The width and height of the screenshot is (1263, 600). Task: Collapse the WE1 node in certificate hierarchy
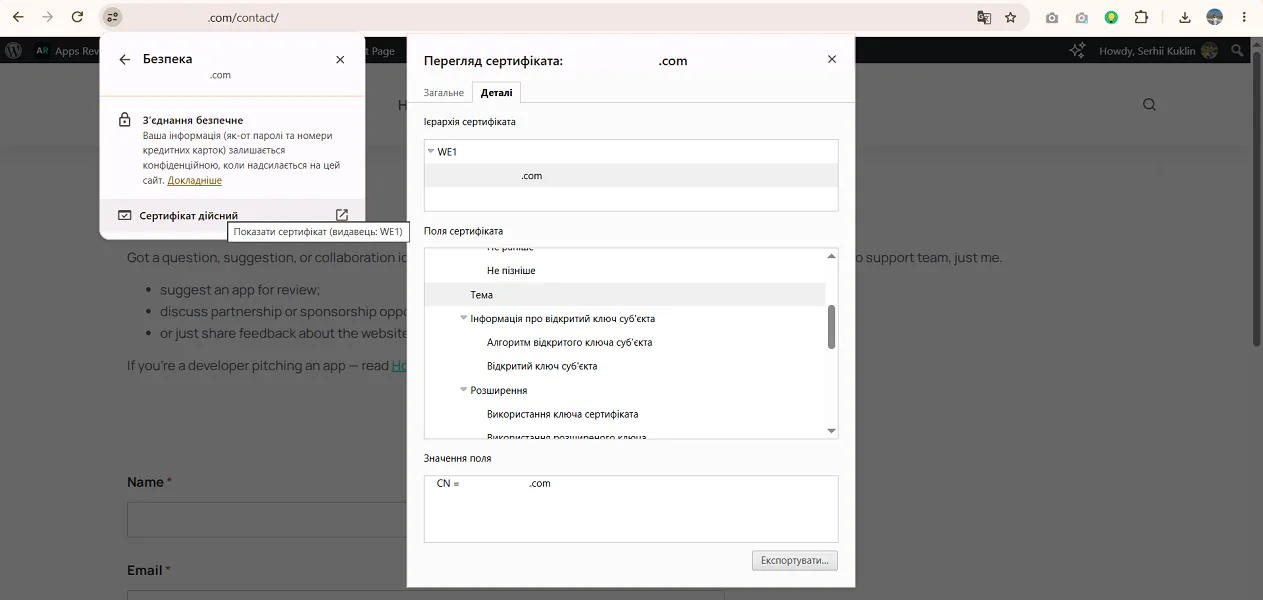(x=430, y=152)
